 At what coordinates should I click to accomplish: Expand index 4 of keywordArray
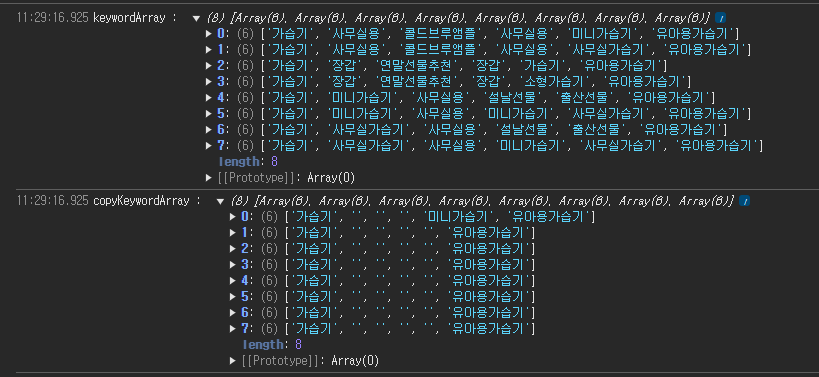click(209, 98)
